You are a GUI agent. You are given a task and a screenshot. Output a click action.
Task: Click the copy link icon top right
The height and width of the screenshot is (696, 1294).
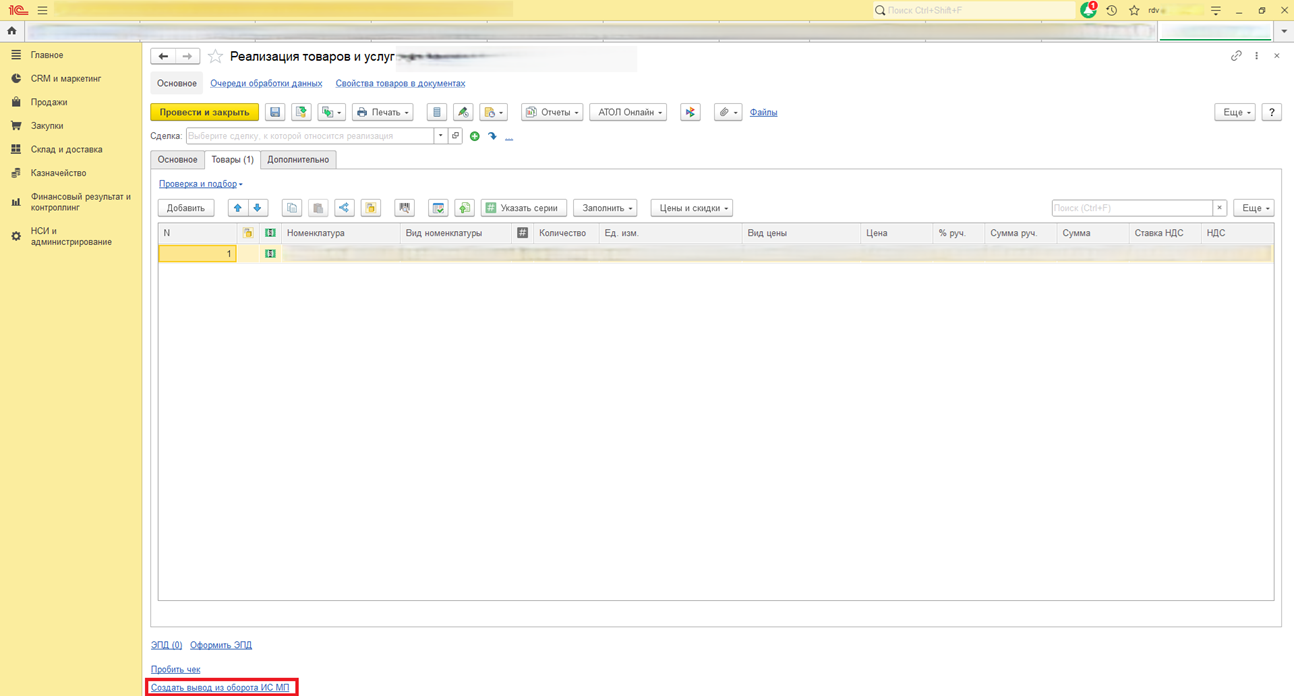coord(1236,56)
